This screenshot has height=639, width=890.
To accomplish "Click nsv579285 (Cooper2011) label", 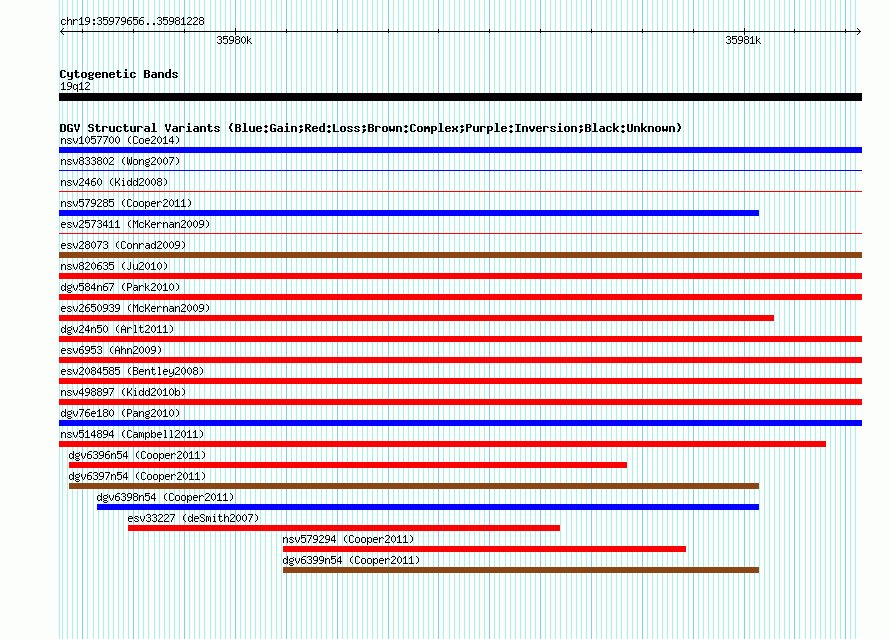I will (126, 203).
